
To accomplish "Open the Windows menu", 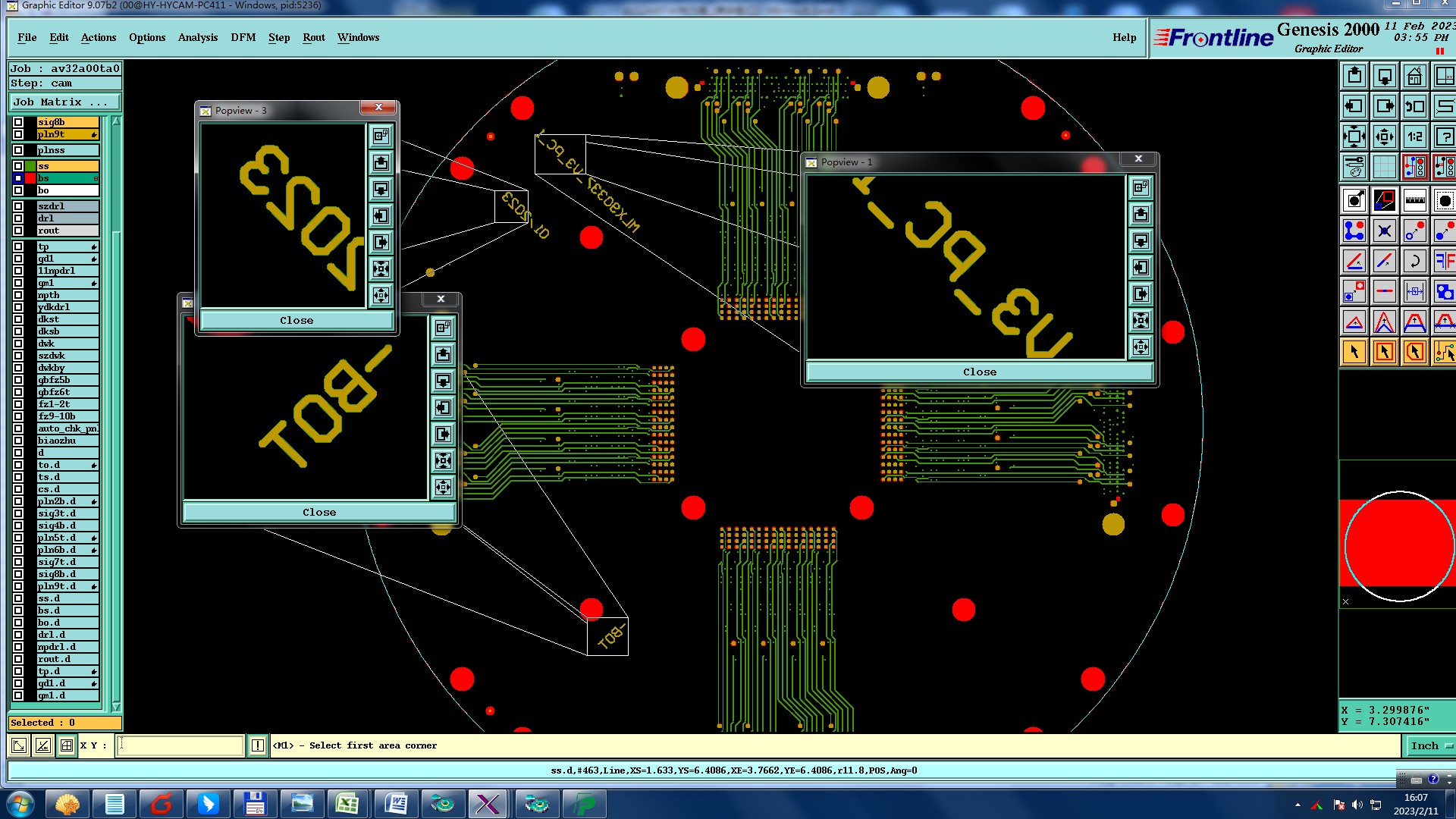I will (x=359, y=37).
